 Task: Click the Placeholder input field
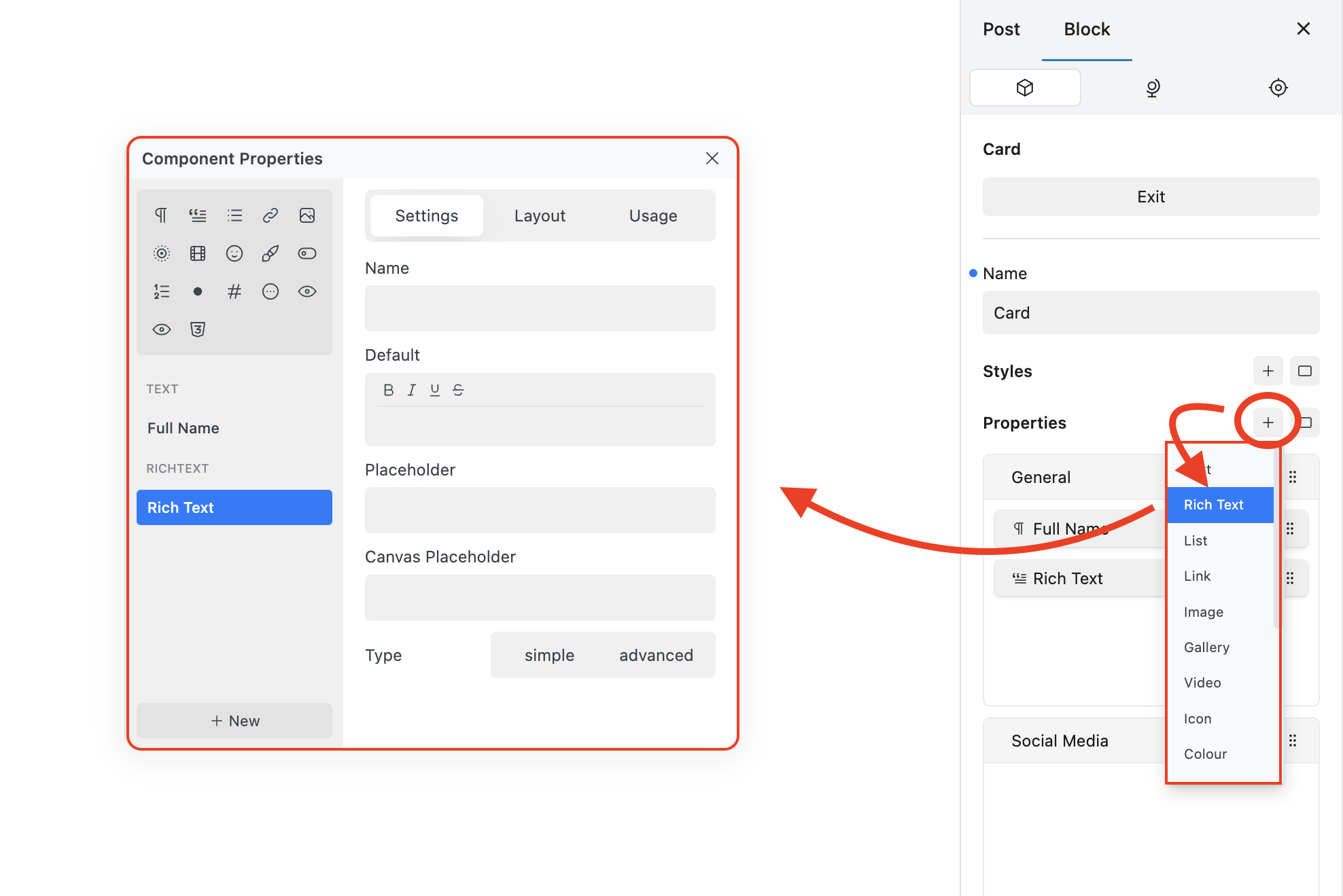click(540, 510)
